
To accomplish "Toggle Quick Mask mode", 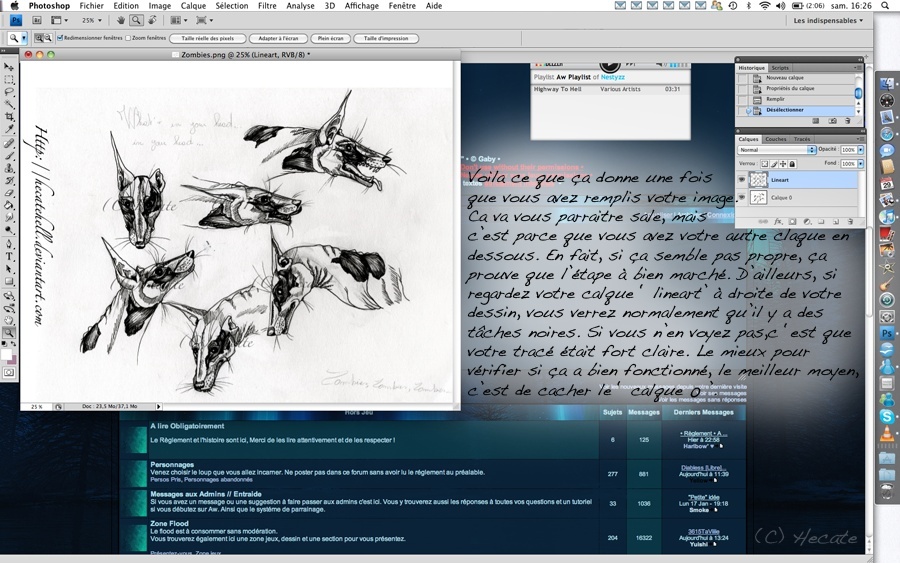I will click(9, 372).
